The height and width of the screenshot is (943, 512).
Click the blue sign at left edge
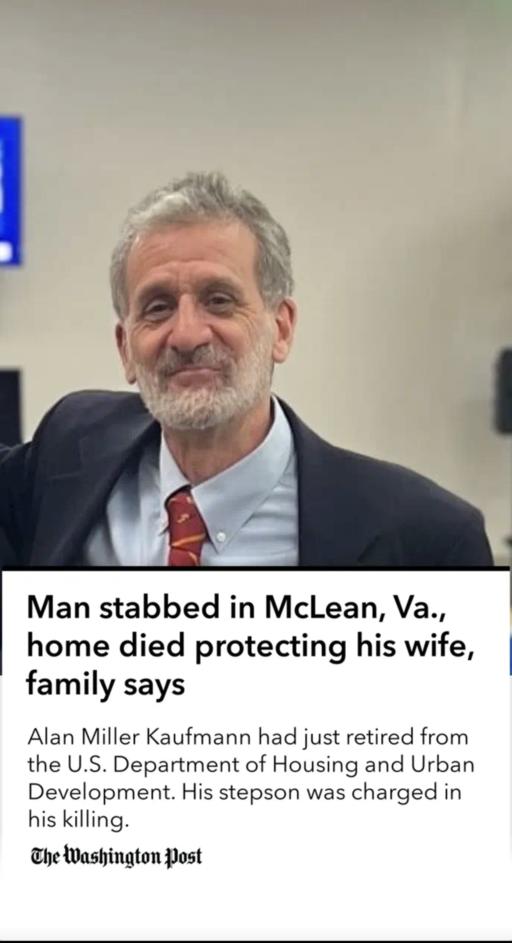(10, 190)
